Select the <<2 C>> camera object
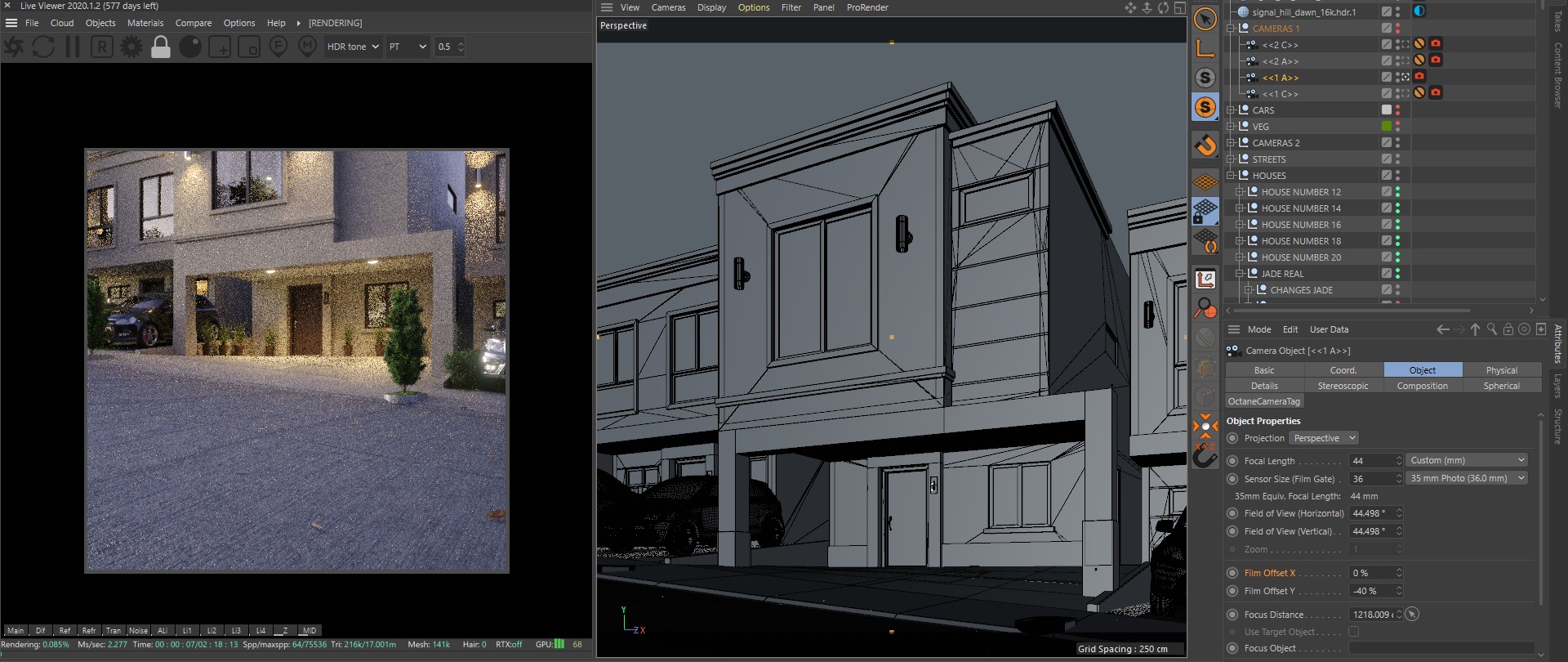The image size is (1568, 662). tap(1280, 45)
